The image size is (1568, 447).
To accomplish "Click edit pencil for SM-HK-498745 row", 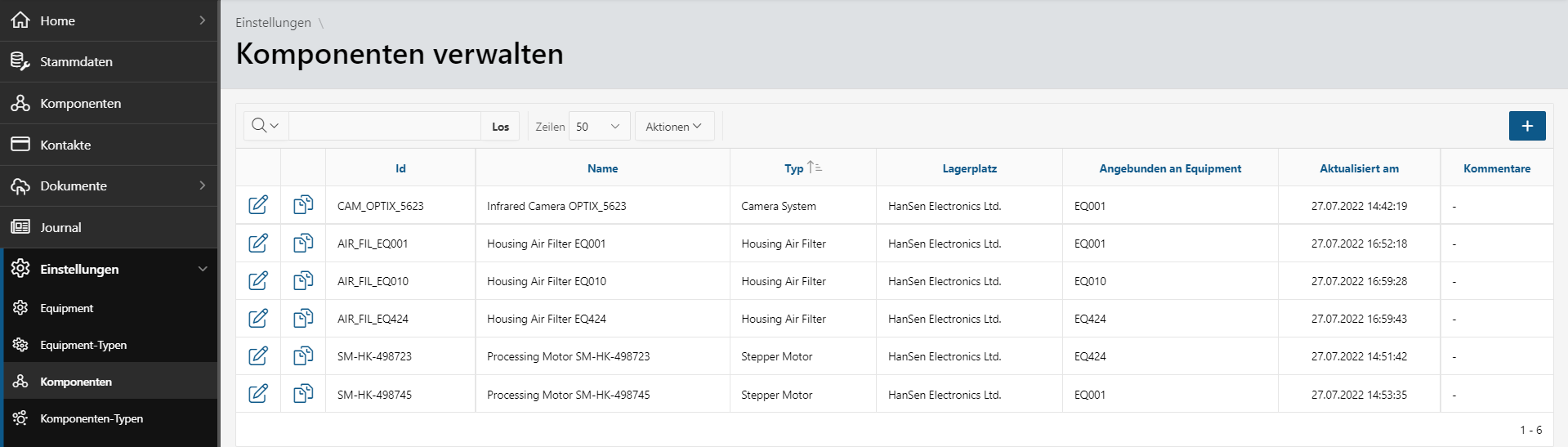I will (x=258, y=394).
